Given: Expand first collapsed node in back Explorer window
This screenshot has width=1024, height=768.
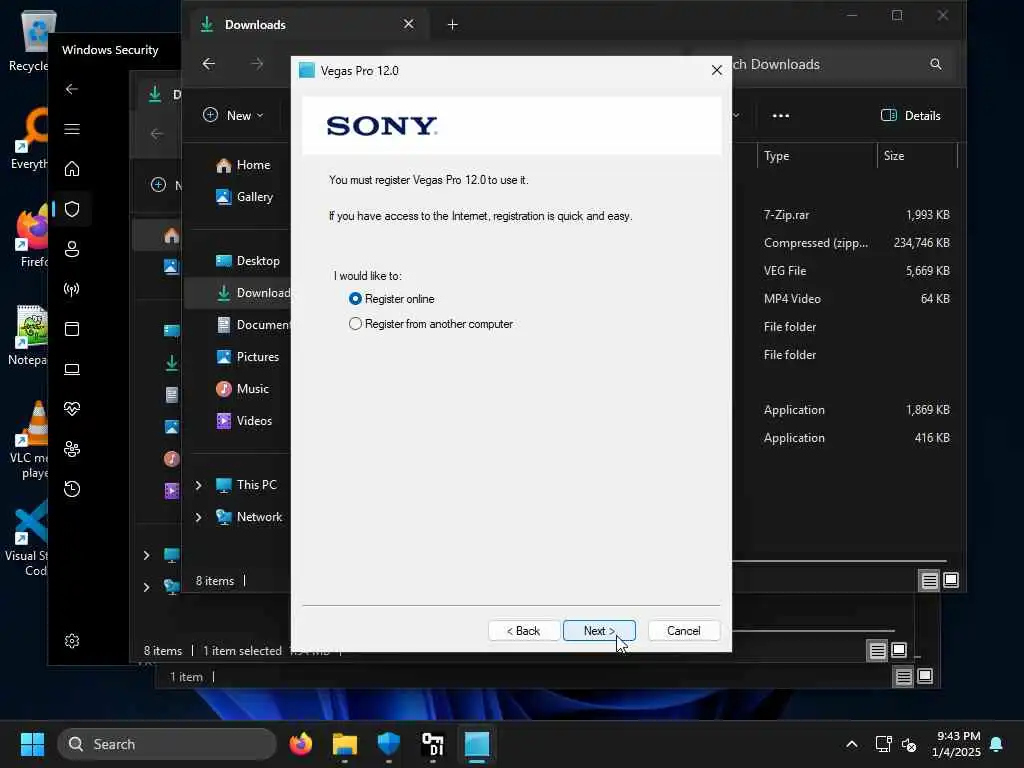Looking at the screenshot, I should [x=146, y=555].
